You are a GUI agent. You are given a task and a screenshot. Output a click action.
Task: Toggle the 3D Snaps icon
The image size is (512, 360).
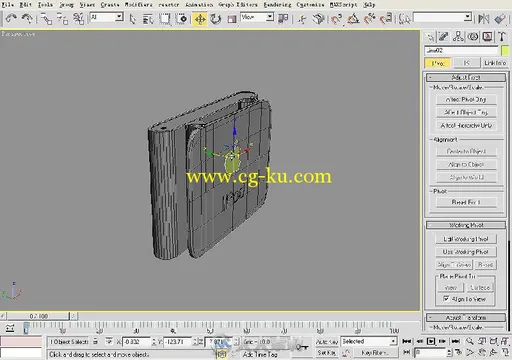click(336, 19)
